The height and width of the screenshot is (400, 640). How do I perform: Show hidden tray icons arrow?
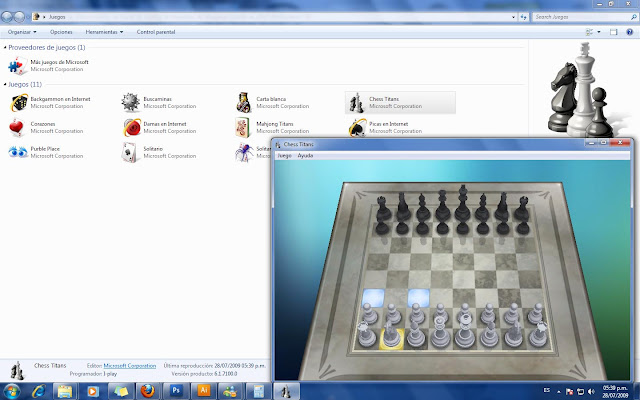[x=558, y=391]
